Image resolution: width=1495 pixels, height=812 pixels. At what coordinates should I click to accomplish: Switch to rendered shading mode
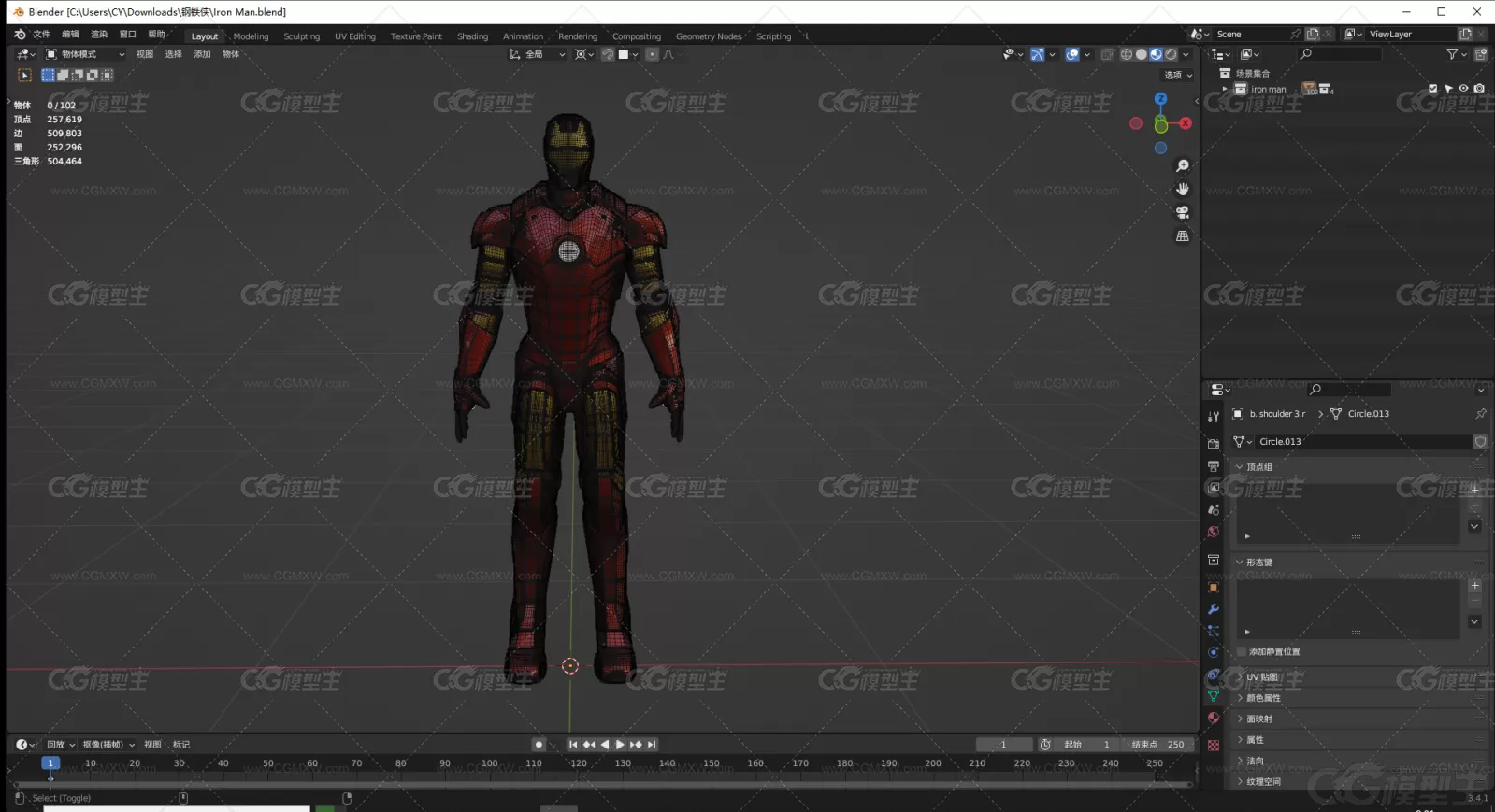(x=1171, y=54)
